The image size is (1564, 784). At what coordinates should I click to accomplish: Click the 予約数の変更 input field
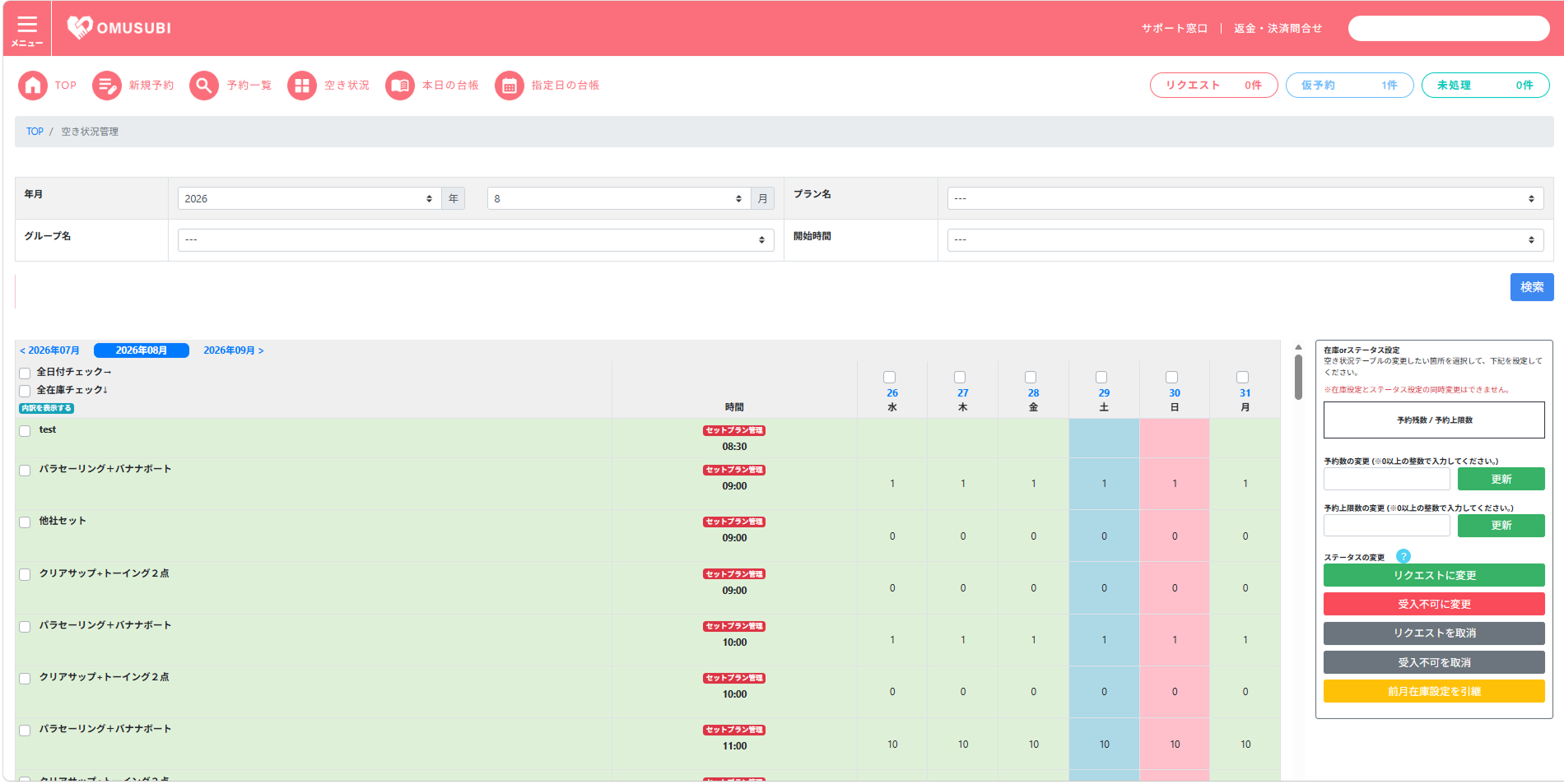tap(1387, 479)
